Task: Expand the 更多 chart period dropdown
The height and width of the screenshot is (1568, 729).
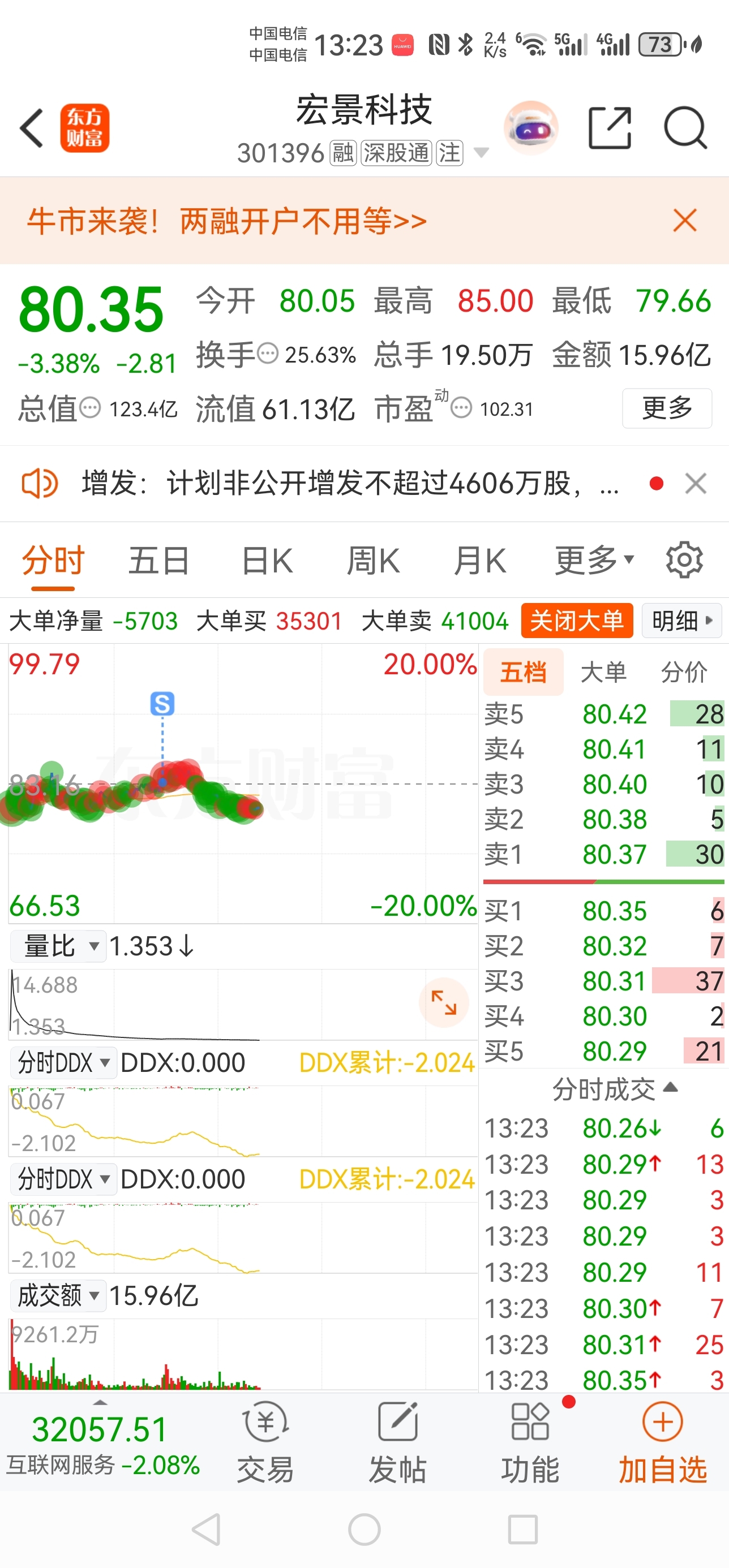Action: 594,561
